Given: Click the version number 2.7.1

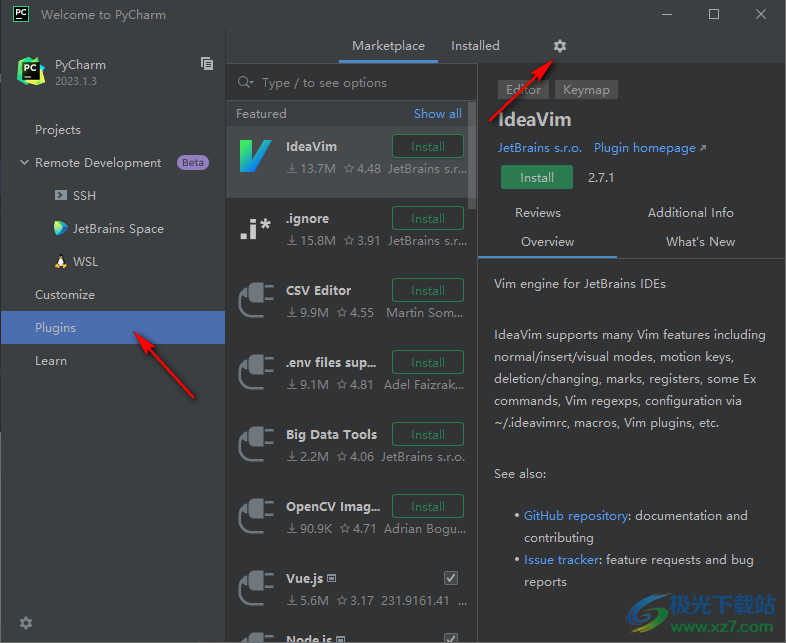Looking at the screenshot, I should click(601, 177).
